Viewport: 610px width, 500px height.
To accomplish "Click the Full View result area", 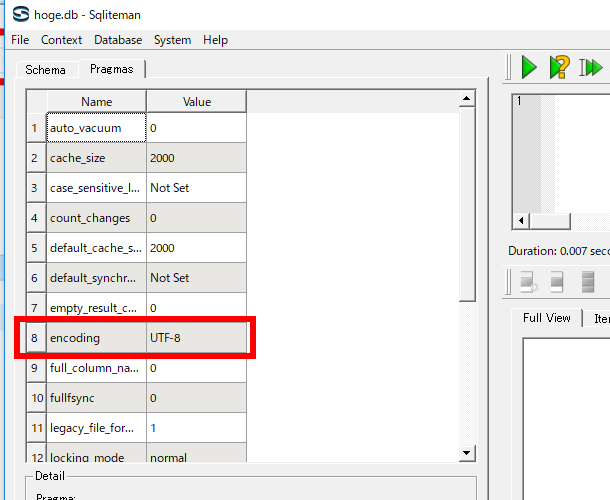I will coord(567,419).
